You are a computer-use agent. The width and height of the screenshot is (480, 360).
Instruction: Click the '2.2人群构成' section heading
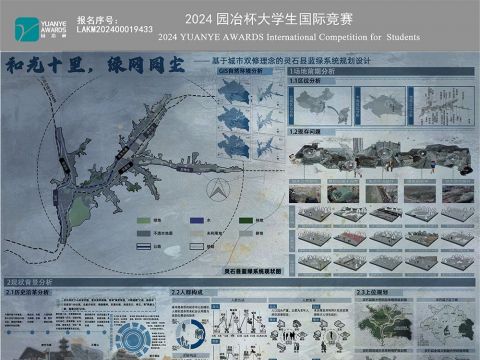[x=187, y=292]
